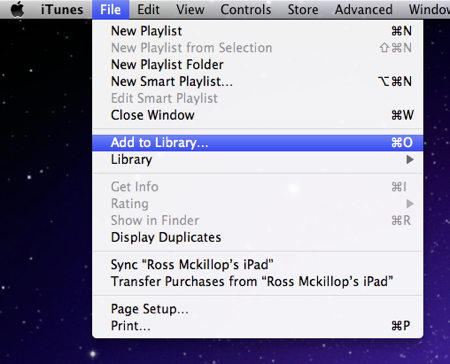Viewport: 450px width, 364px height.
Task: Open the Advanced menu
Action: [363, 9]
